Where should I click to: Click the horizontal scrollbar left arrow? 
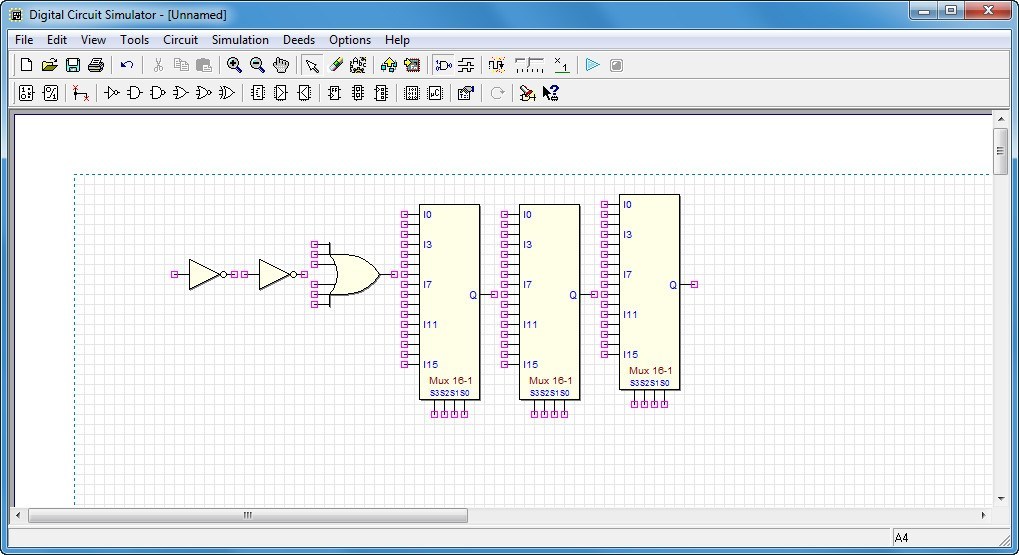pos(18,515)
